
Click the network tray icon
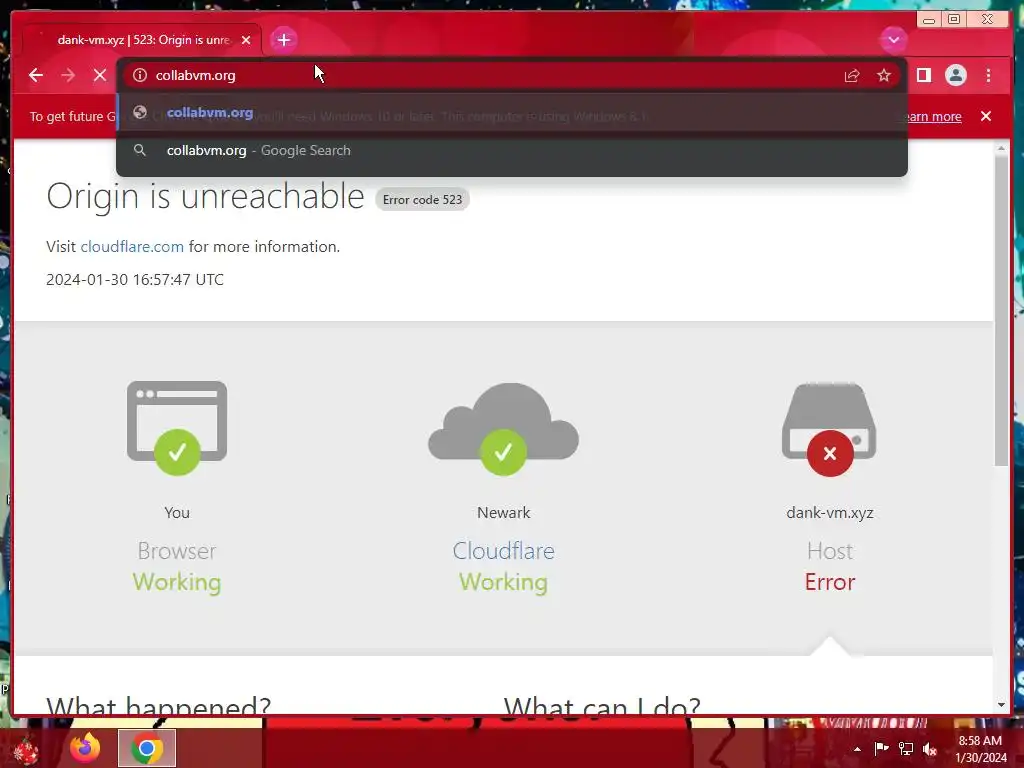[906, 749]
